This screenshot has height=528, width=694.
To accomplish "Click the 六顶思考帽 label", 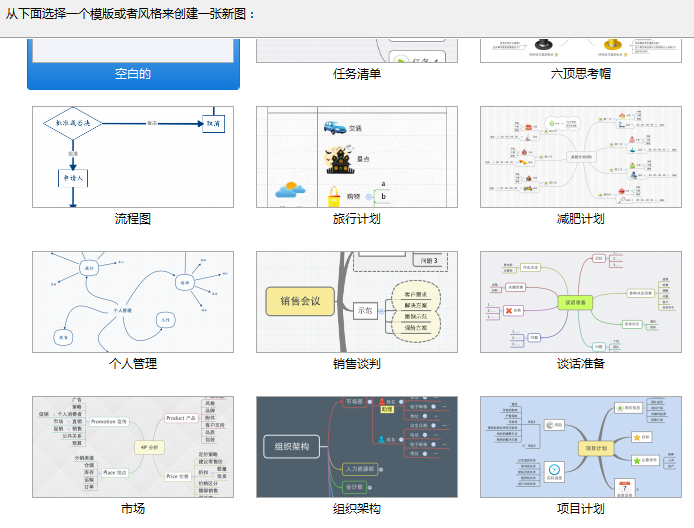I will pos(581,73).
